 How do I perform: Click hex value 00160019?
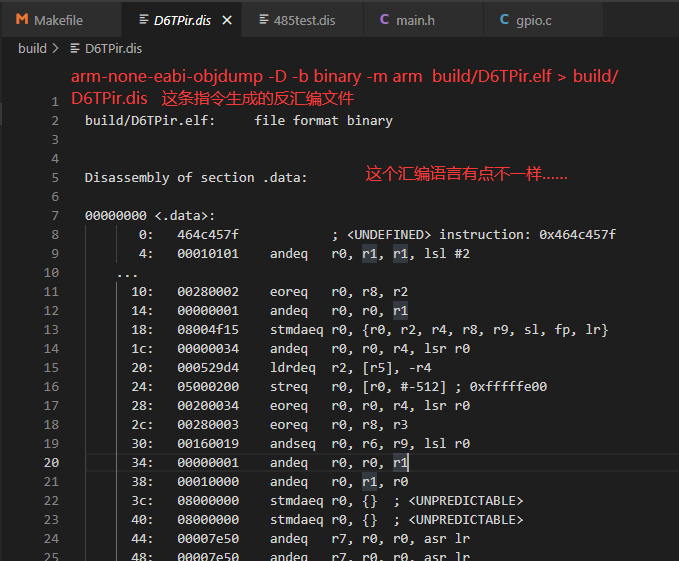pos(208,444)
